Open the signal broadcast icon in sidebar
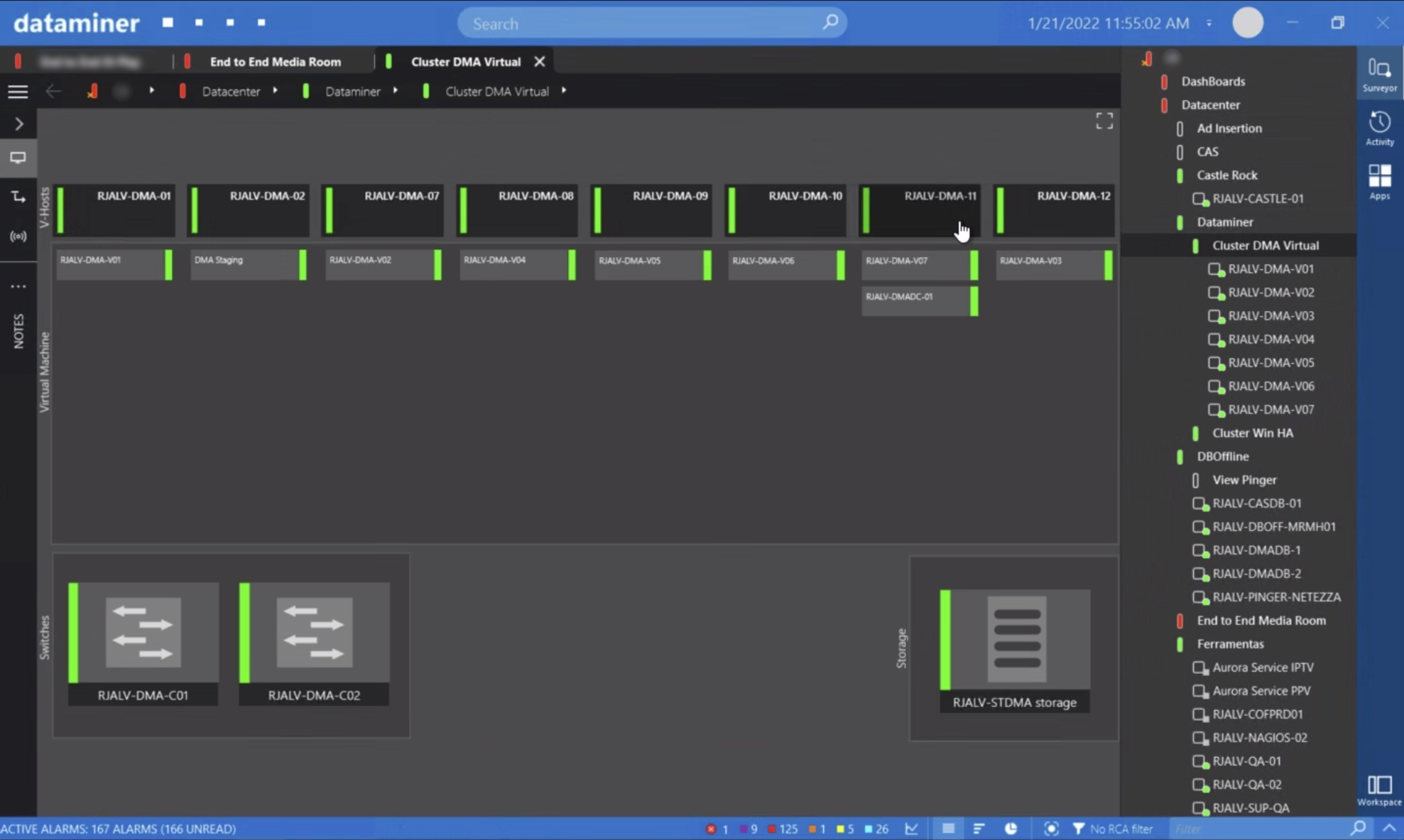 tap(18, 236)
